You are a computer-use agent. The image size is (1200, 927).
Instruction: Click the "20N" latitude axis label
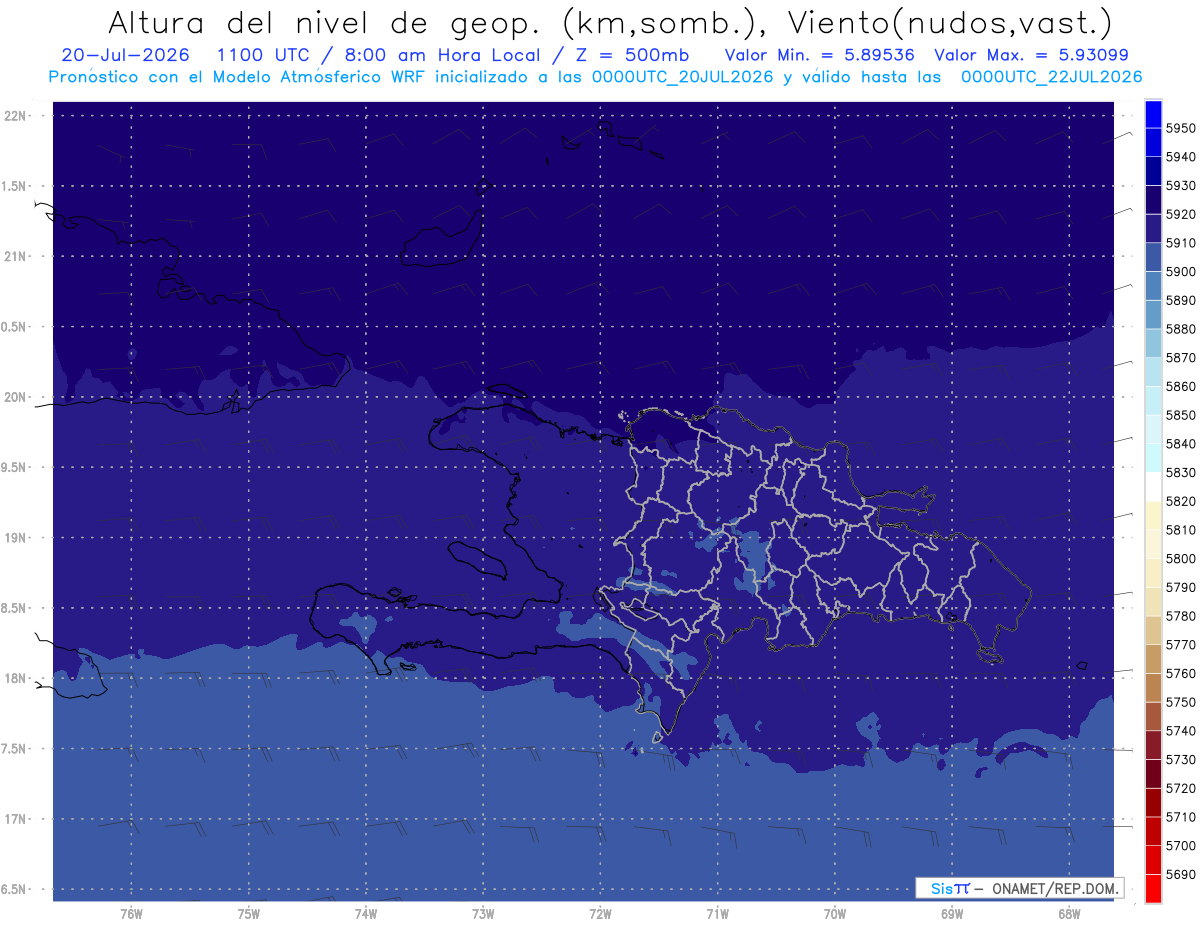coord(16,397)
